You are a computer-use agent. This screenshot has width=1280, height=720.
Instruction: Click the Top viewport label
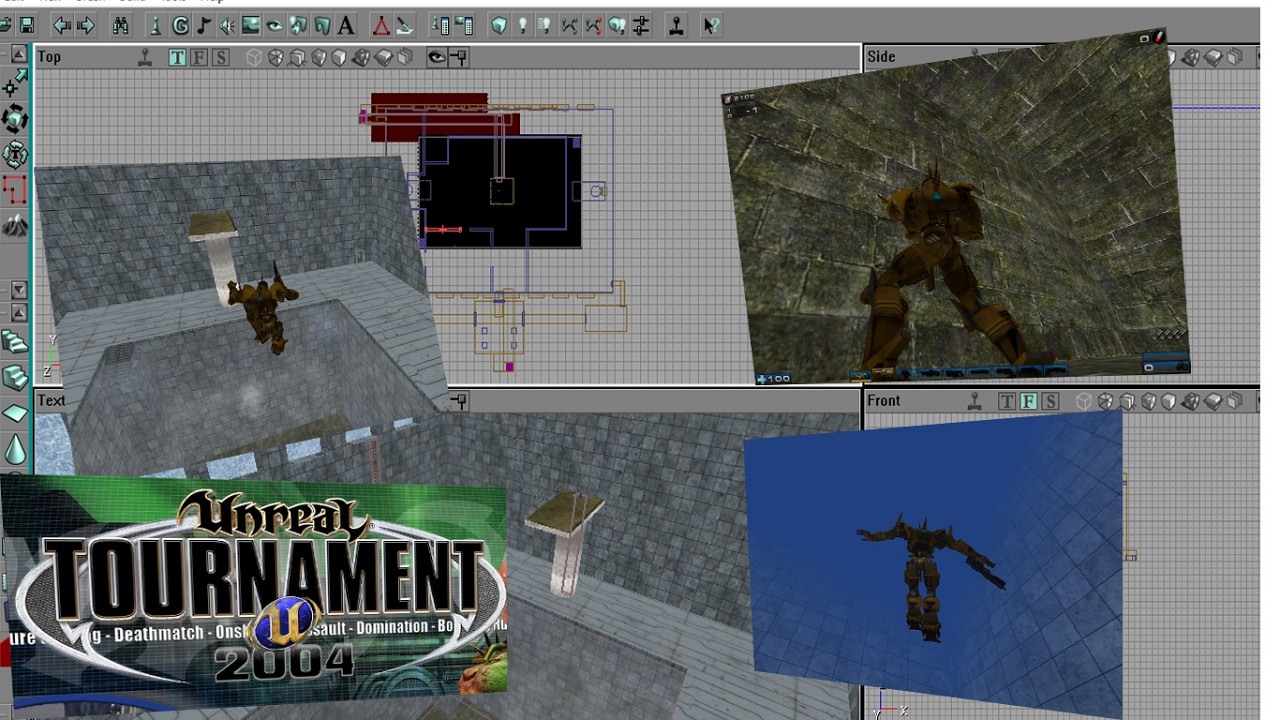point(49,57)
